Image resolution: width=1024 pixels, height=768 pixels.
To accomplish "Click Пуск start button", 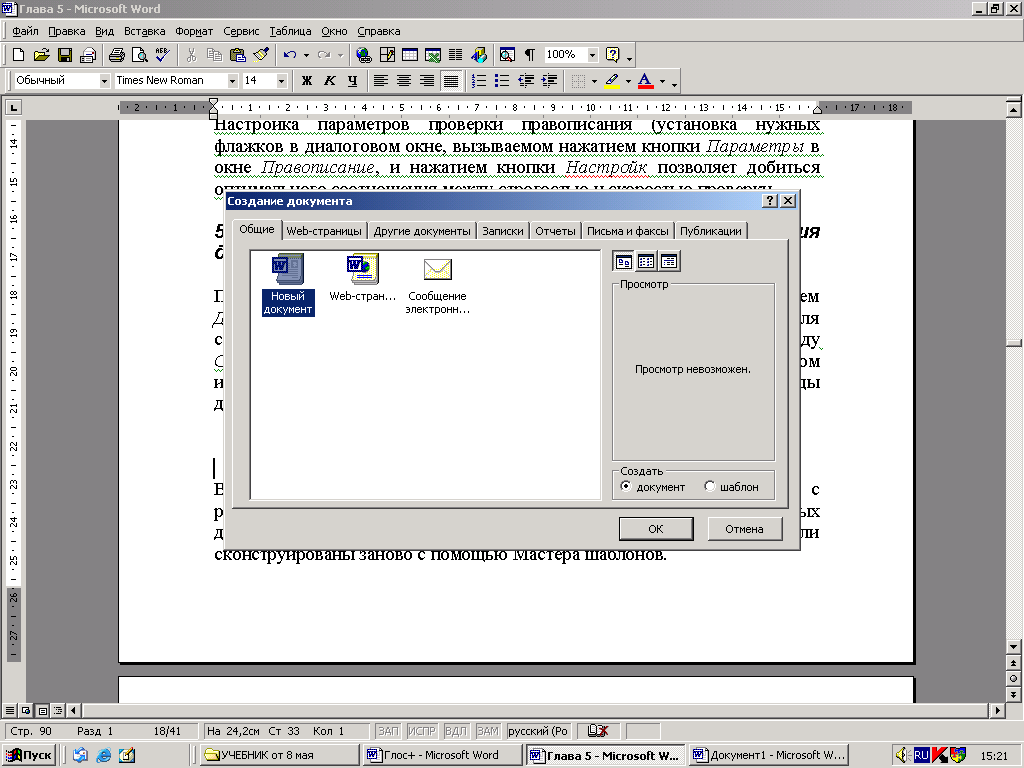I will [29, 755].
